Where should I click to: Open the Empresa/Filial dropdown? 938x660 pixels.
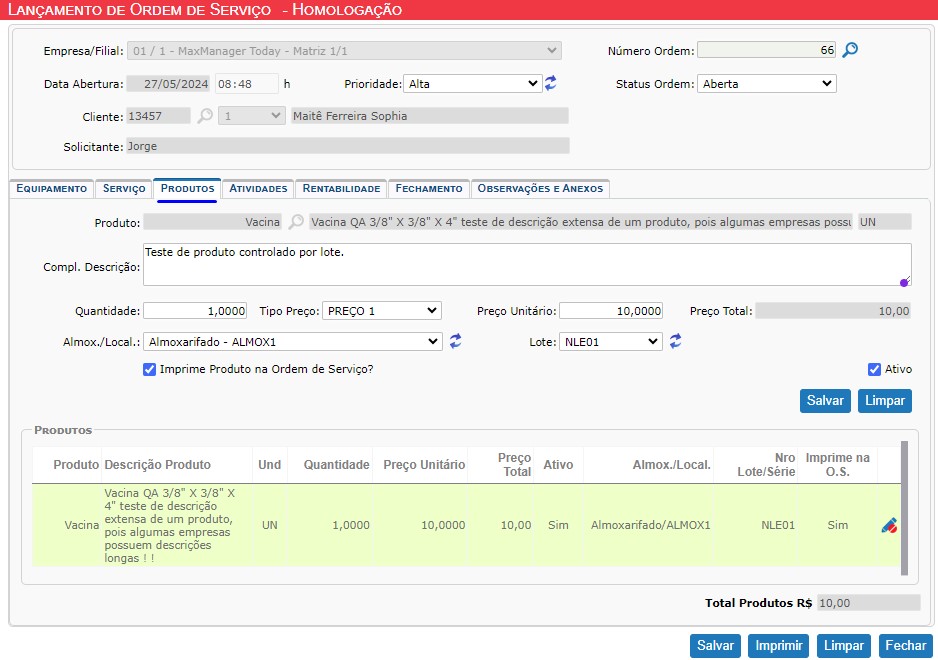(x=344, y=51)
